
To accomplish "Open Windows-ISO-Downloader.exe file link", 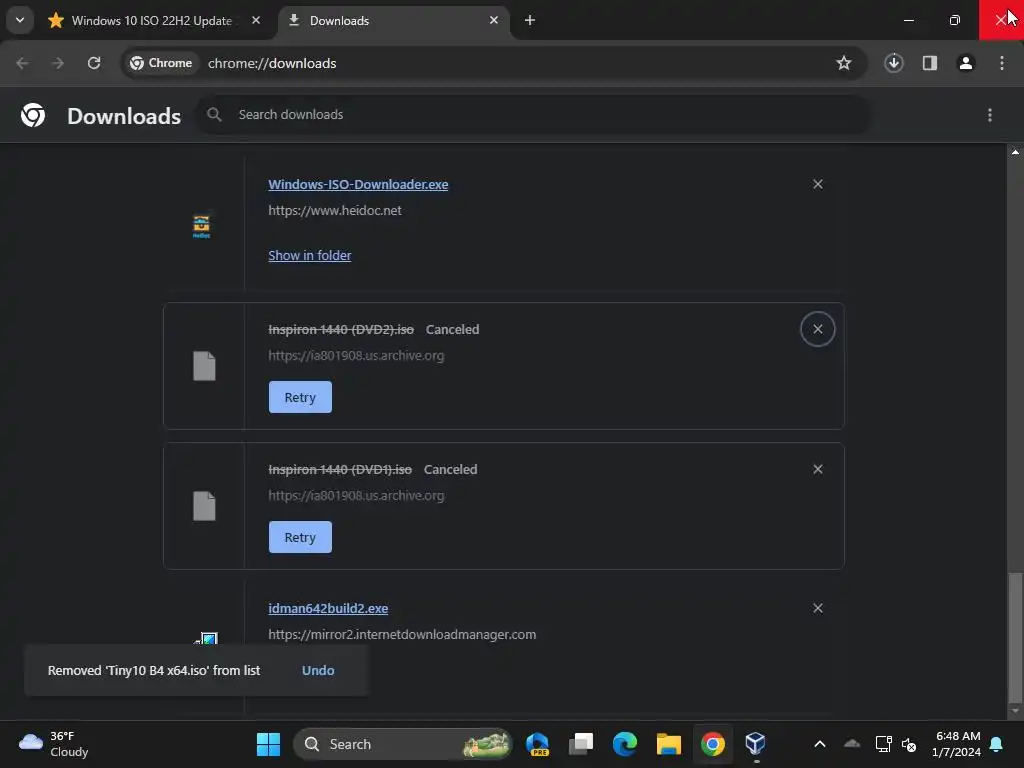I will (x=358, y=184).
